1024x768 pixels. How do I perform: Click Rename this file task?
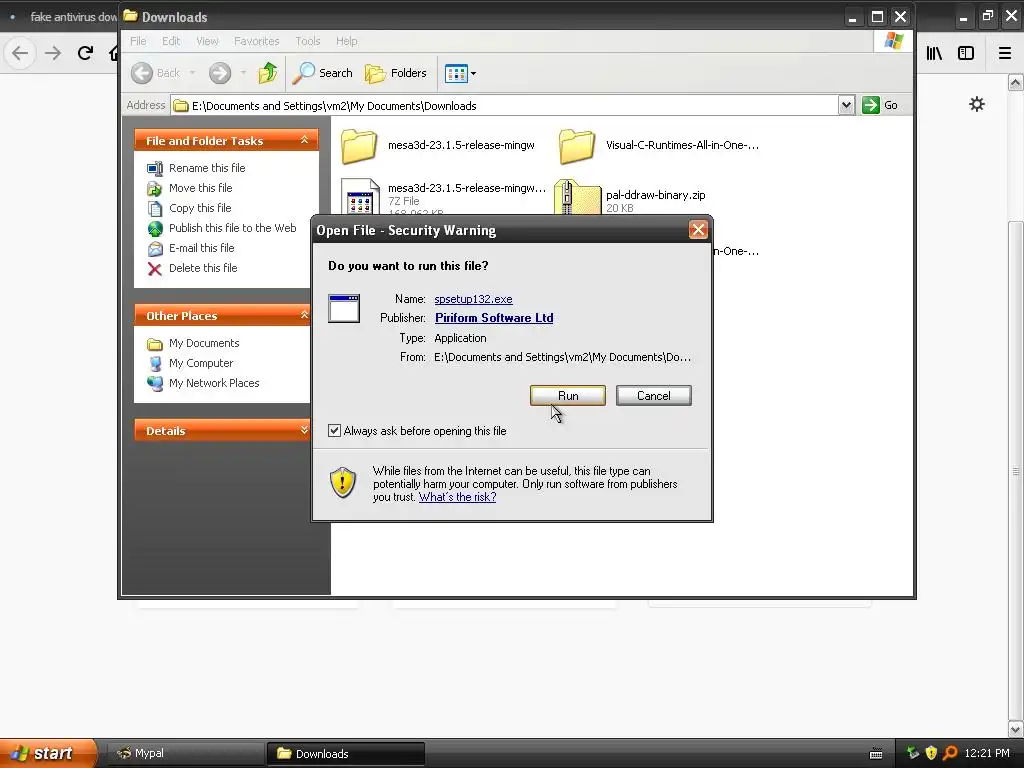[x=207, y=168]
